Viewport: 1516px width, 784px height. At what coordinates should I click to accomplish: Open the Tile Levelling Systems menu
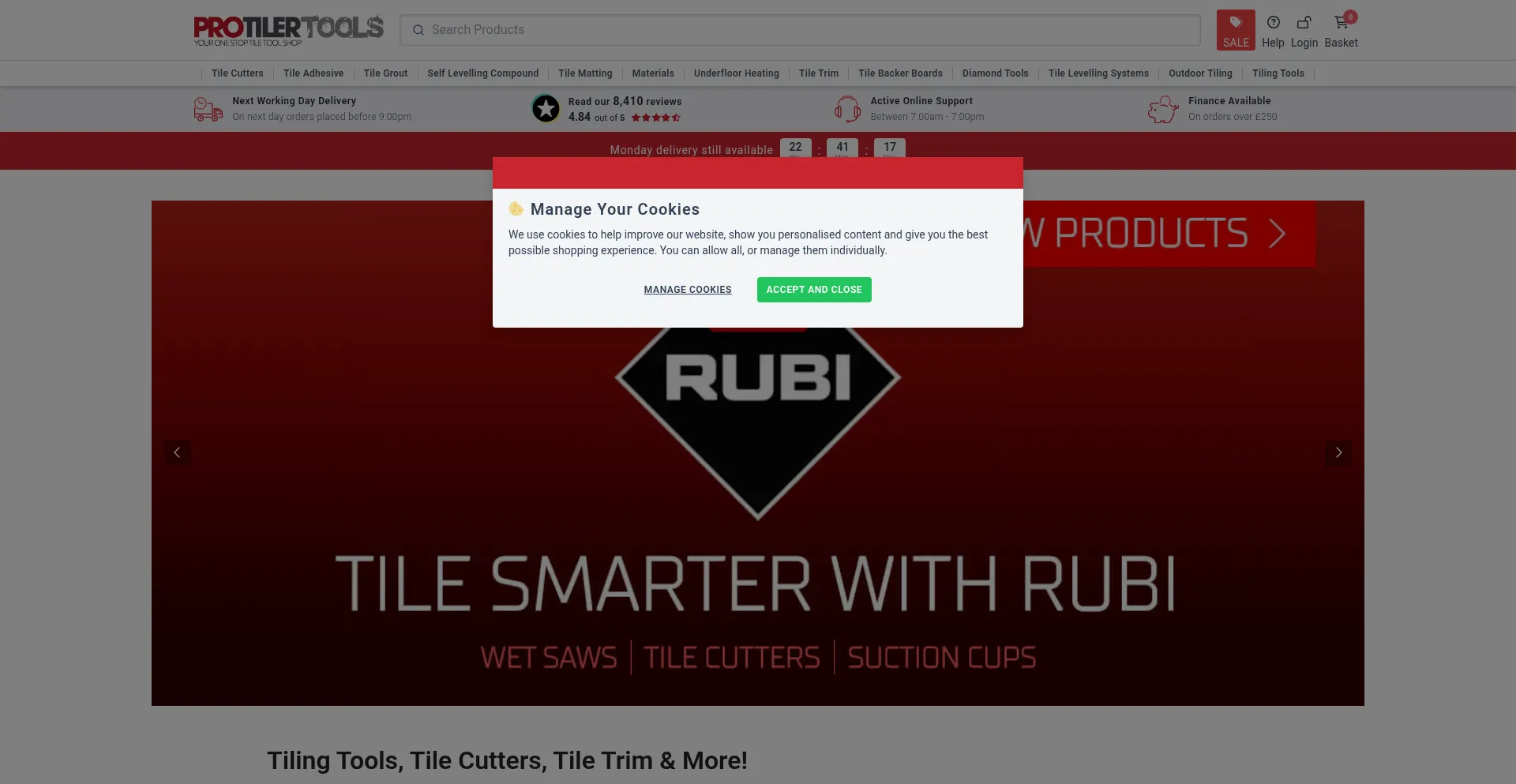[x=1098, y=73]
